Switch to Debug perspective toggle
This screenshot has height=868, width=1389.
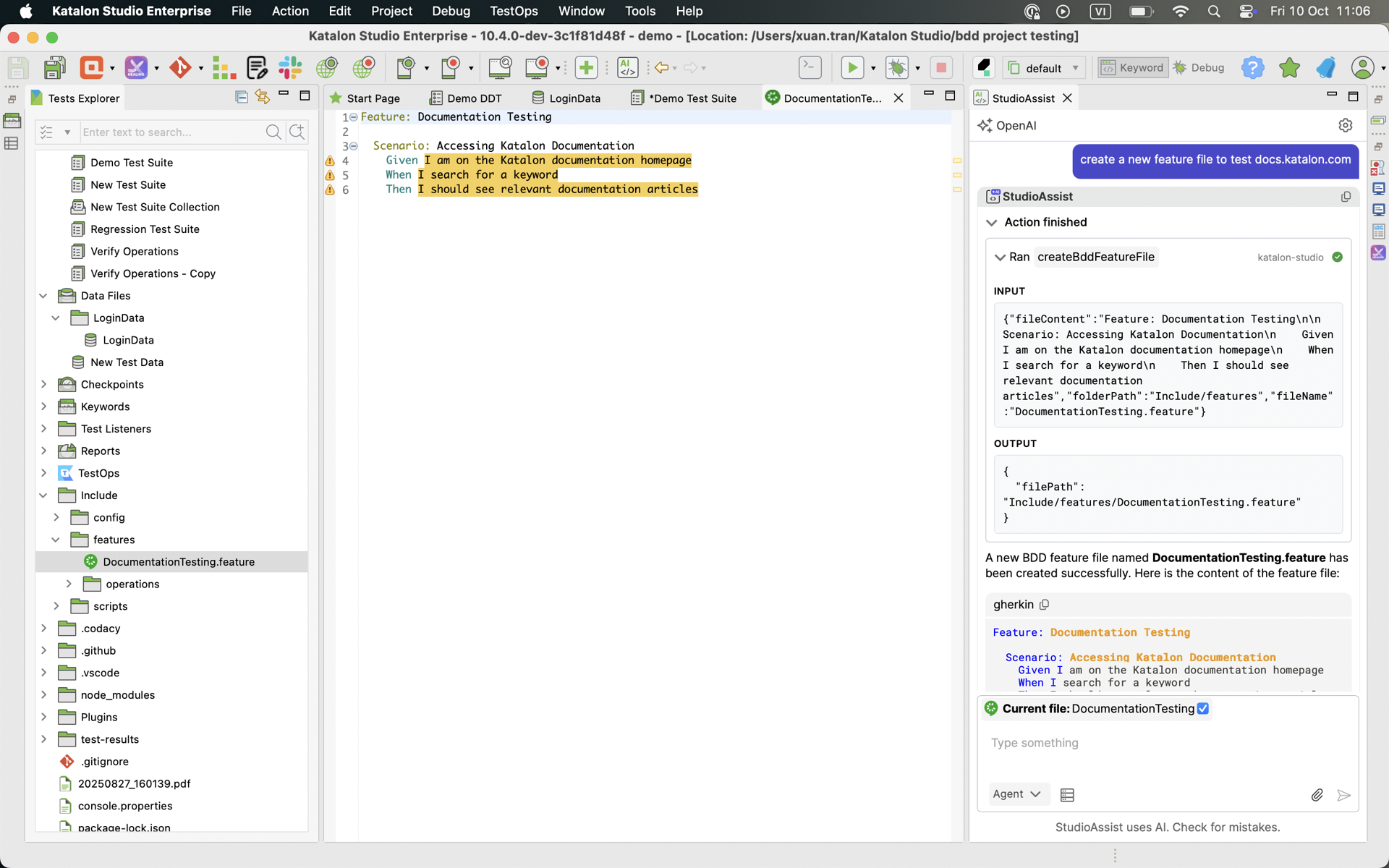point(1199,68)
